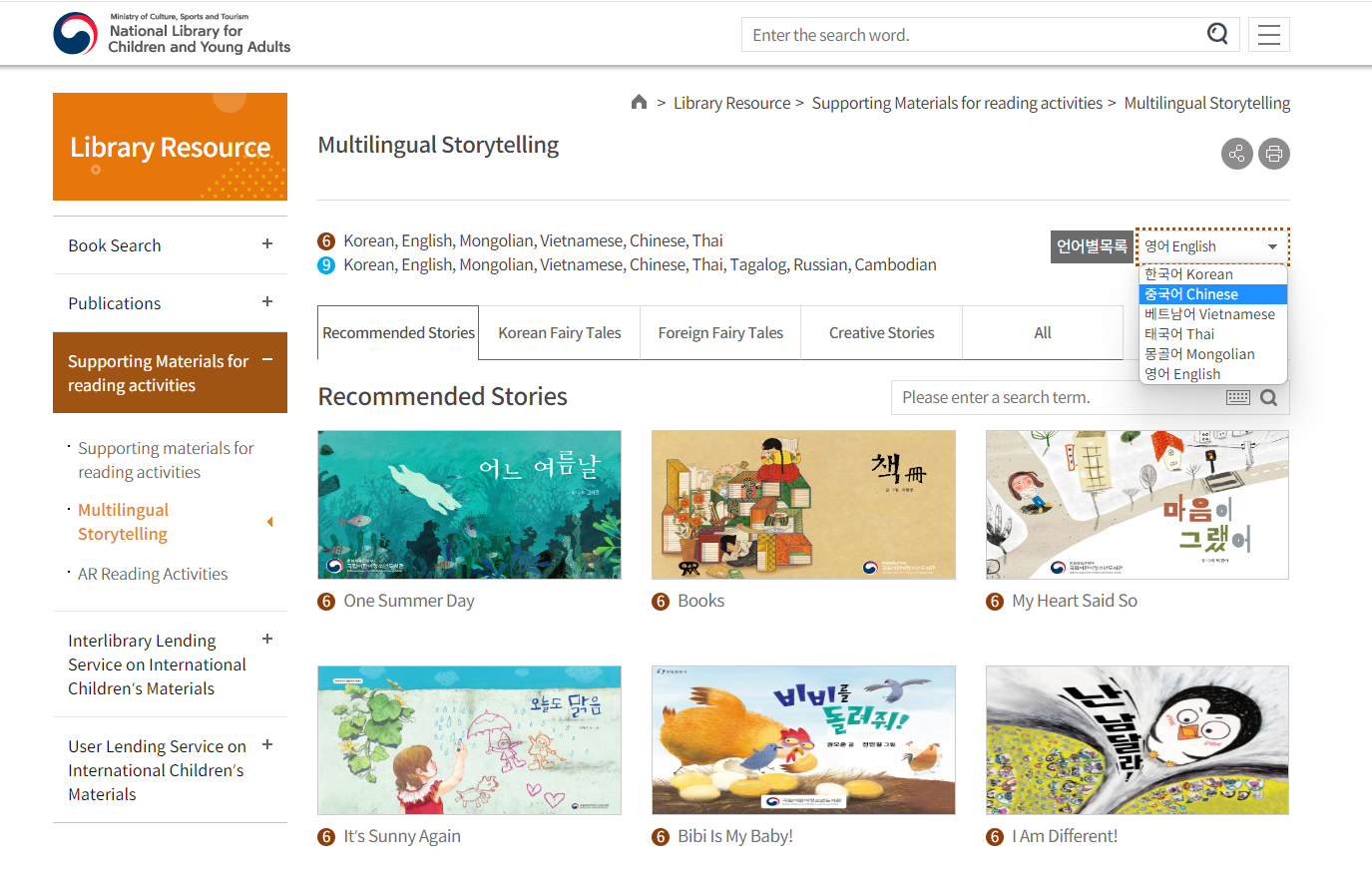Click the National Library logo emblem
Image resolution: width=1372 pixels, height=879 pixels.
pos(75,34)
